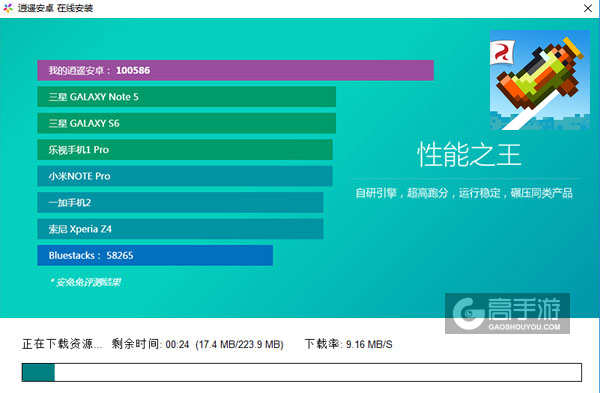Click the download progress bar
This screenshot has height=393, width=600.
tap(302, 372)
